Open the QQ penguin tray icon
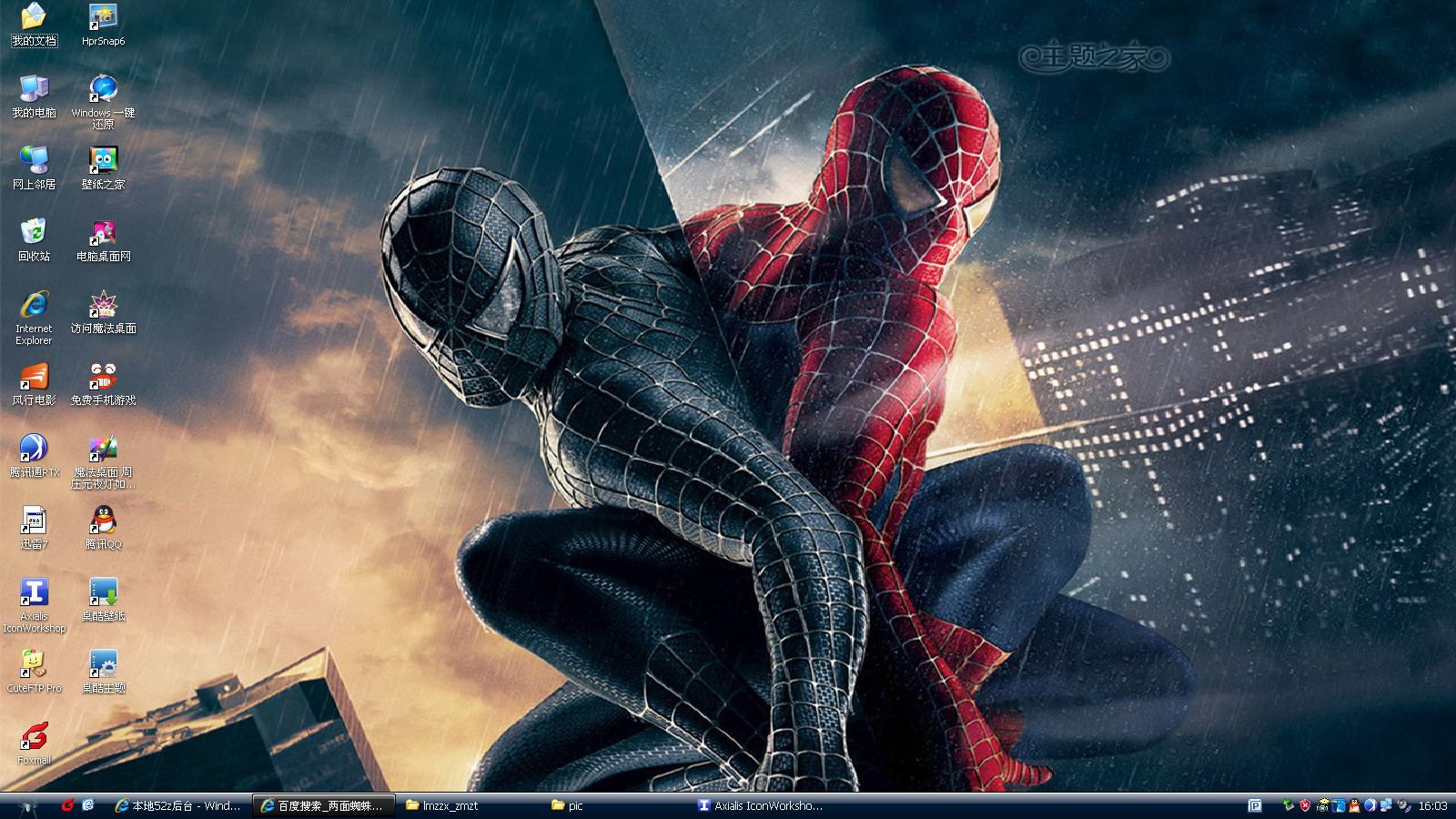Image resolution: width=1456 pixels, height=819 pixels. pyautogui.click(x=1354, y=805)
